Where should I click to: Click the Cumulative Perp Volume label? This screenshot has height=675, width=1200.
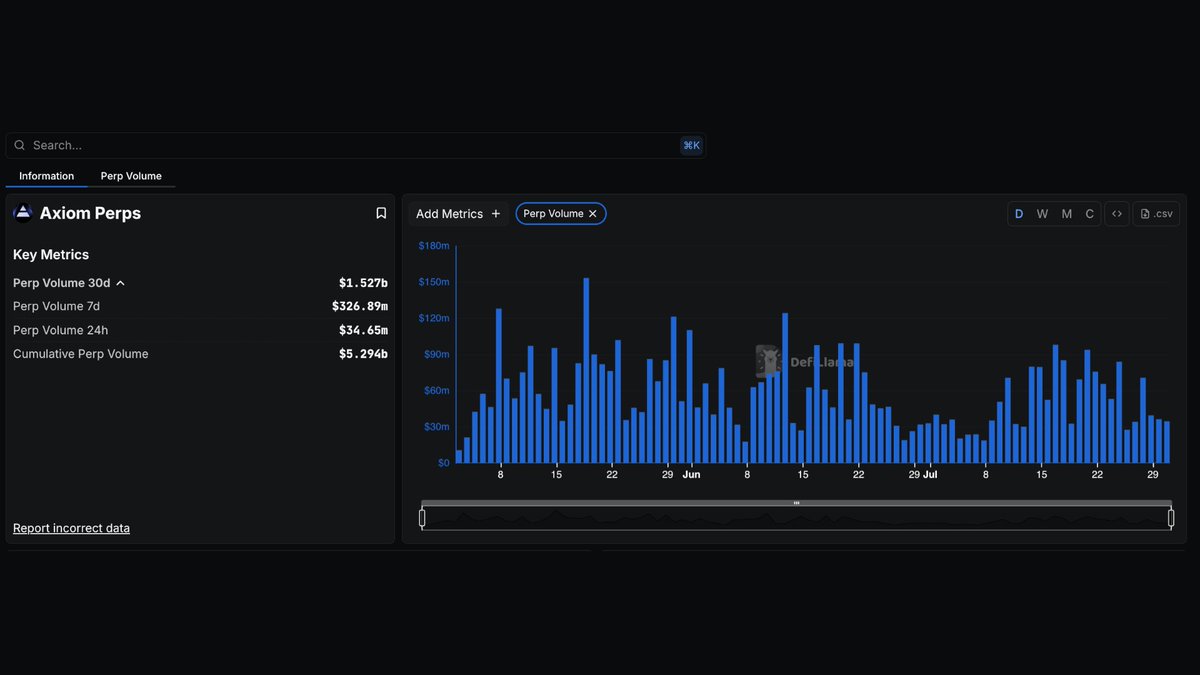pyautogui.click(x=80, y=354)
